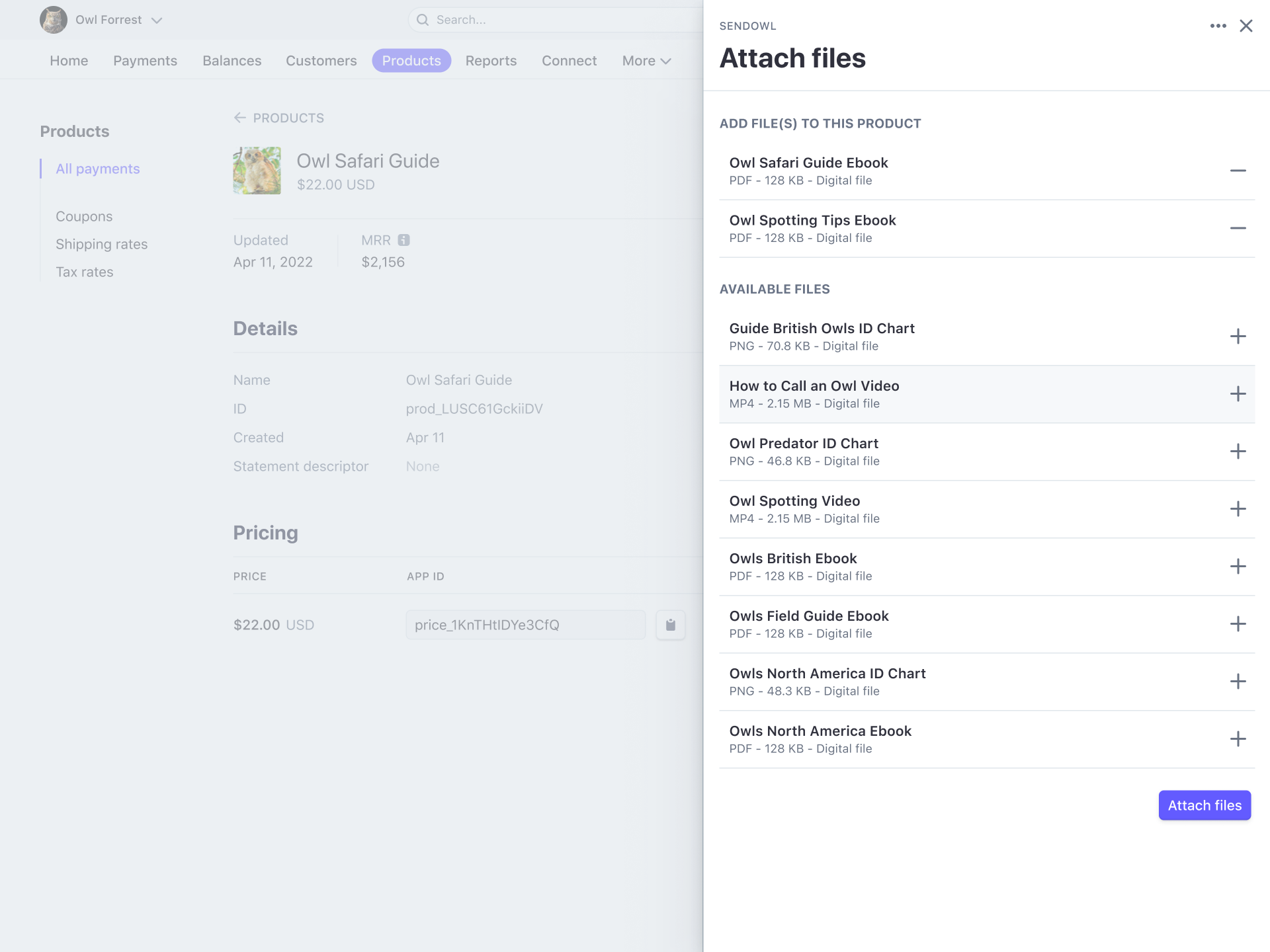Viewport: 1270px width, 952px height.
Task: Add Guide British Owls ID Chart file
Action: 1238,336
